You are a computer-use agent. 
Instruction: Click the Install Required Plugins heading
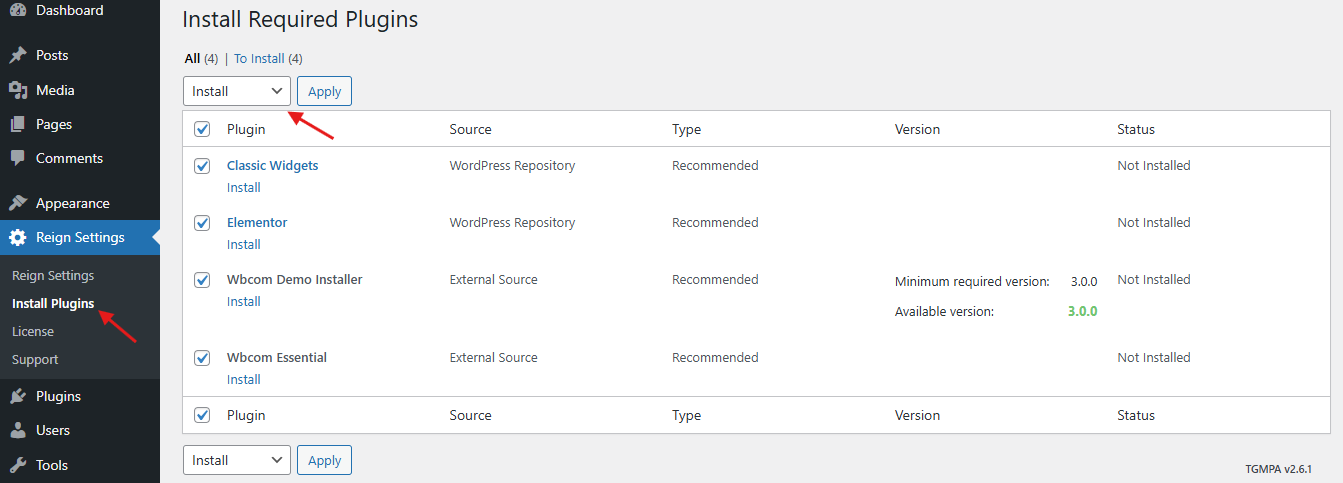300,19
